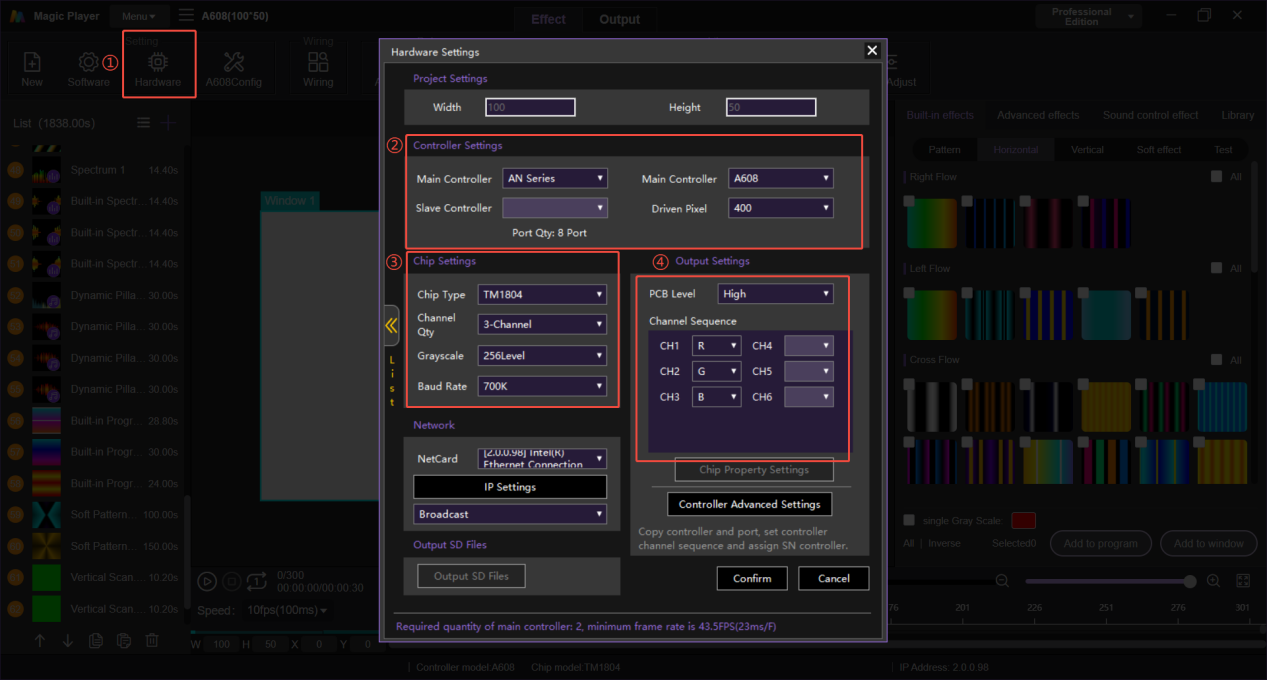The height and width of the screenshot is (680, 1267).
Task: Select the Vertical effects subtab
Action: coord(1087,150)
